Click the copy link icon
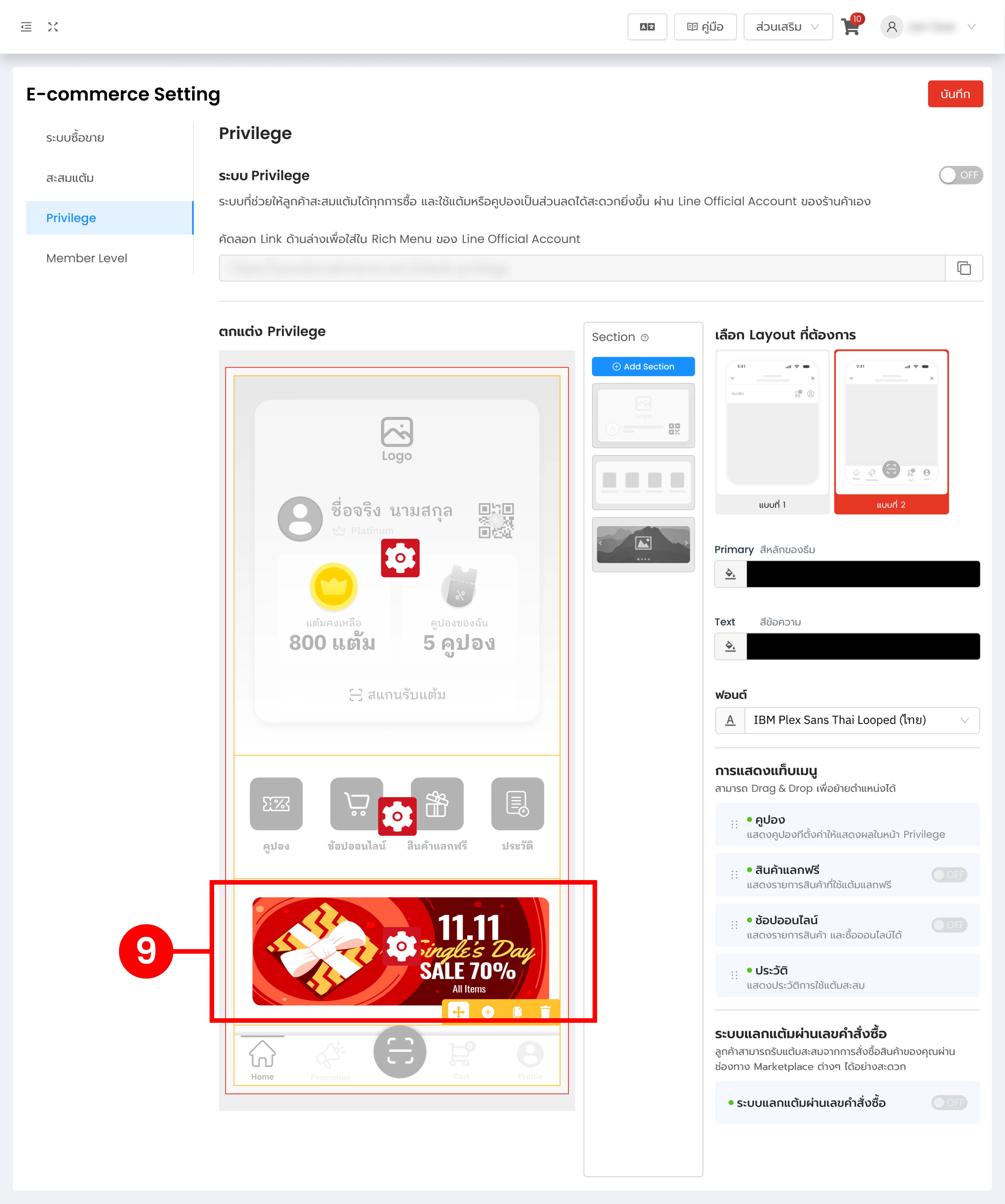This screenshot has width=1005, height=1204. tap(964, 268)
